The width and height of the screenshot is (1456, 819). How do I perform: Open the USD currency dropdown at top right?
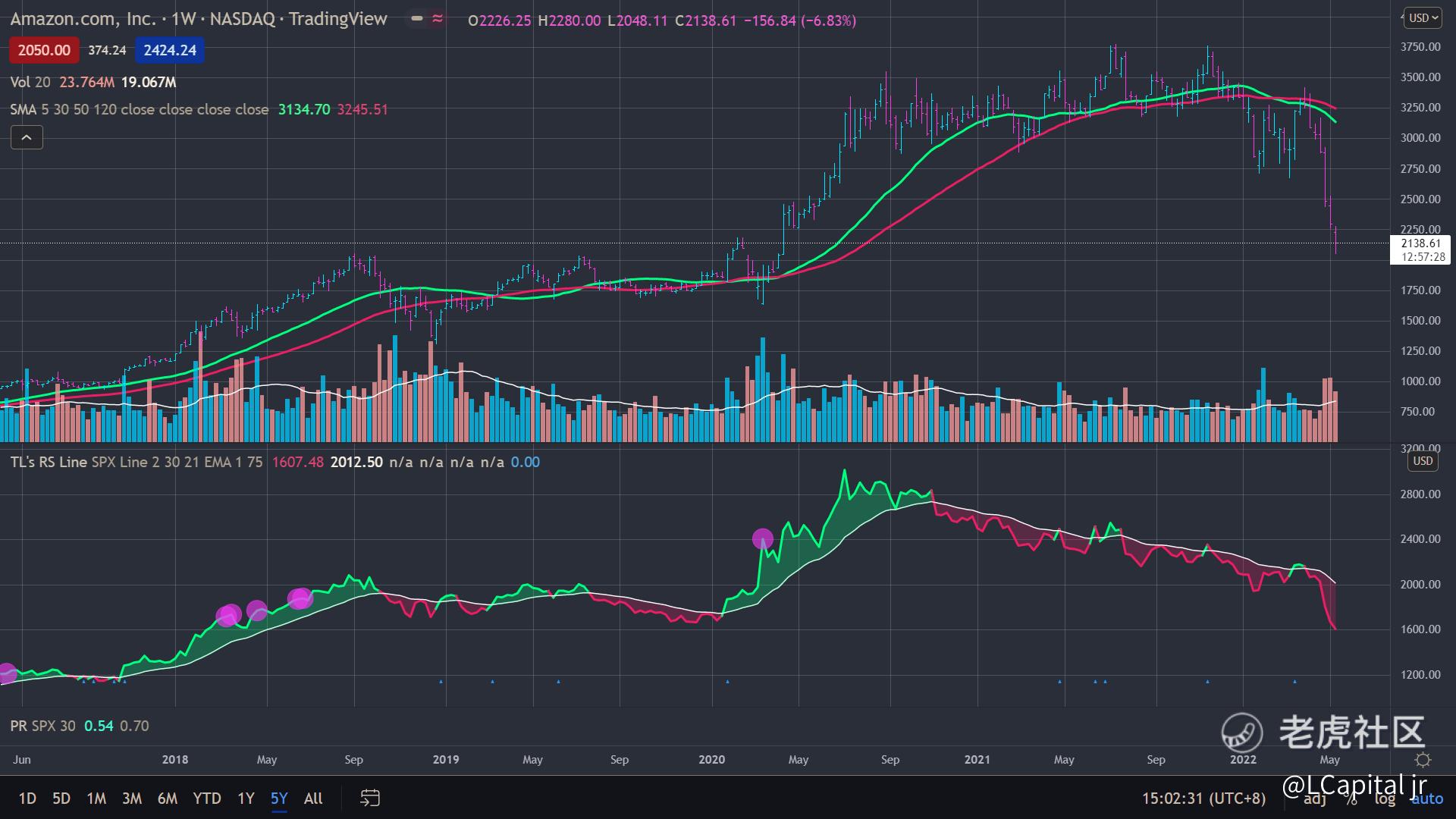[x=1423, y=17]
